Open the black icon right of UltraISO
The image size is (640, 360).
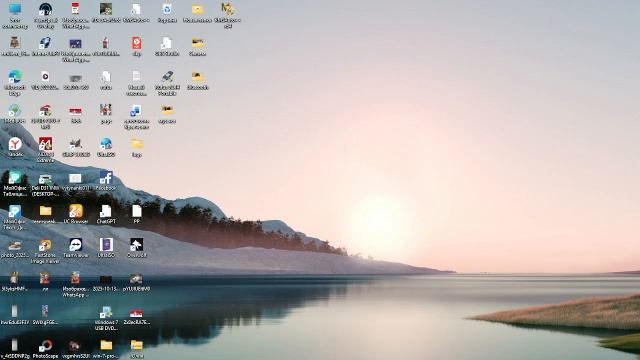point(136,245)
